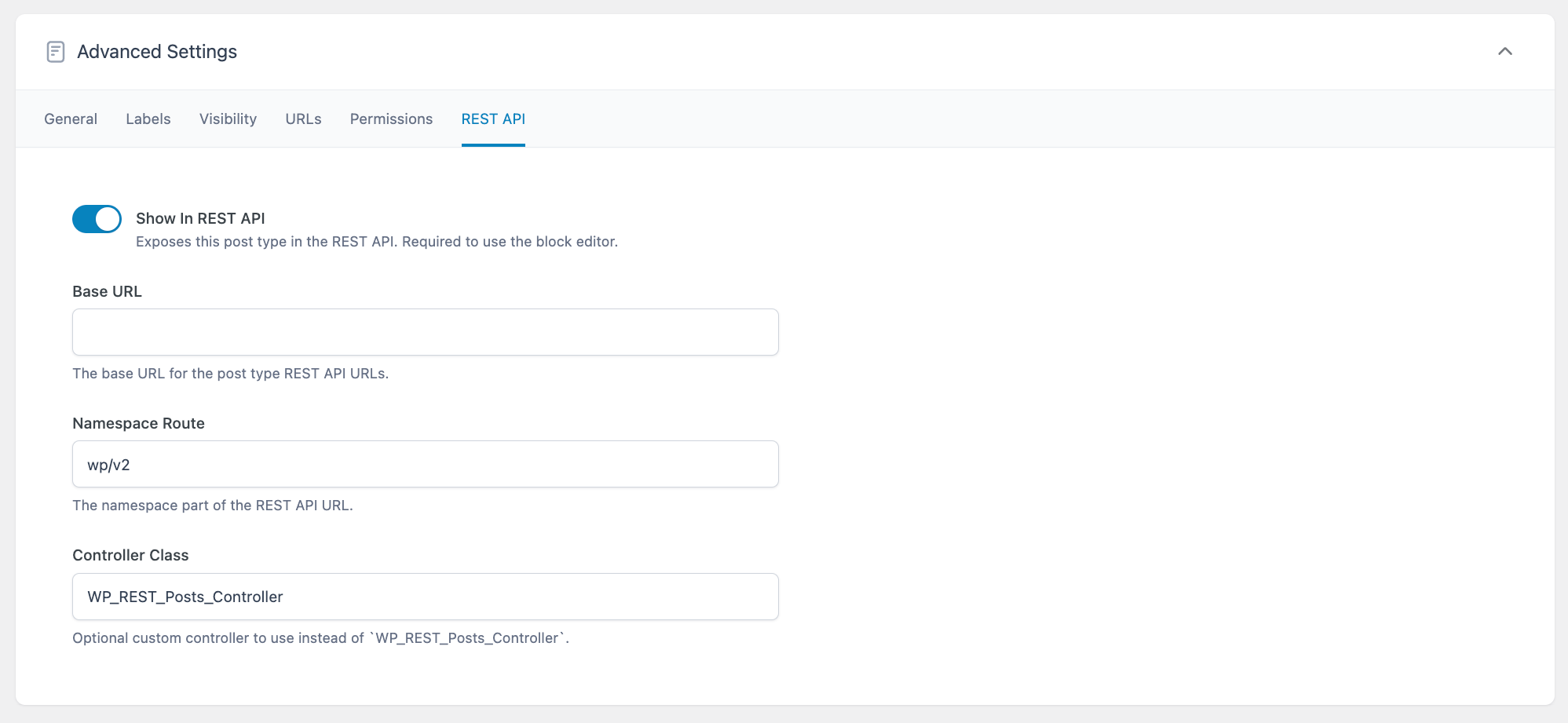Click the Controller Class input field

(x=425, y=596)
